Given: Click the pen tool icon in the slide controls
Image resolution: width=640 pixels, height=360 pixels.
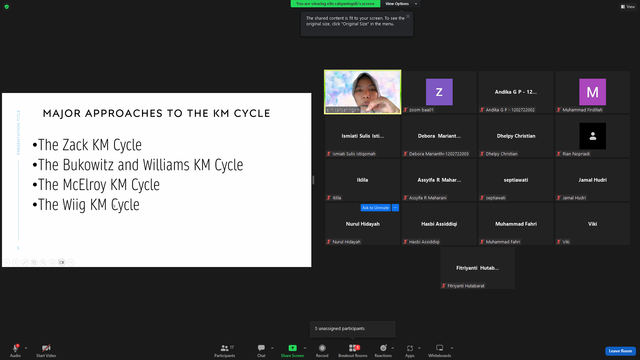Looking at the screenshot, I should pos(25,262).
